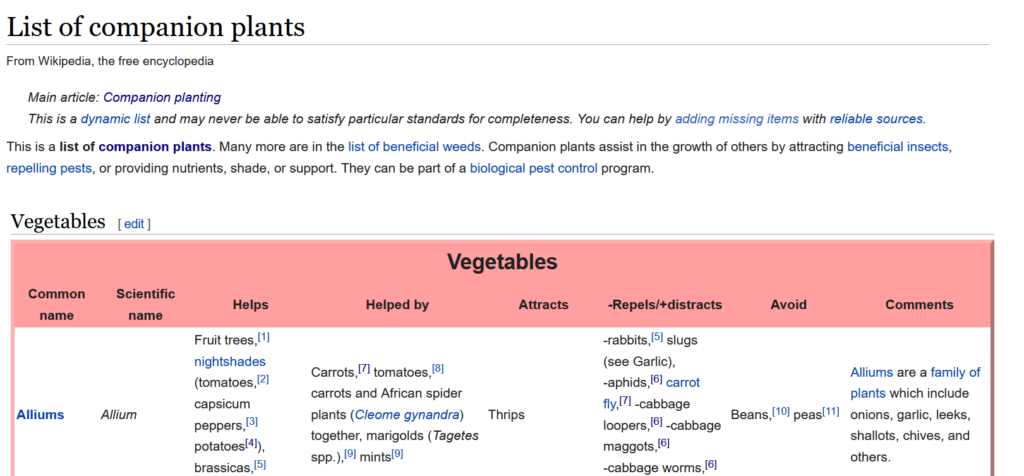Open the carrot fly link
Image resolution: width=1024 pixels, height=476 pixels.
coord(683,382)
